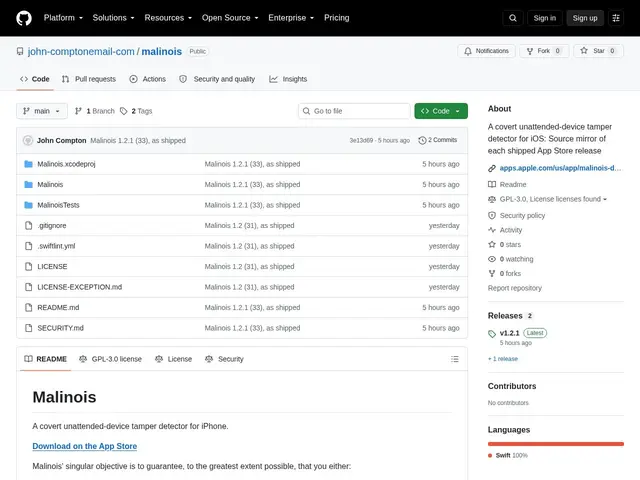Image resolution: width=640 pixels, height=480 pixels.
Task: Select the README tab
Action: pos(45,359)
